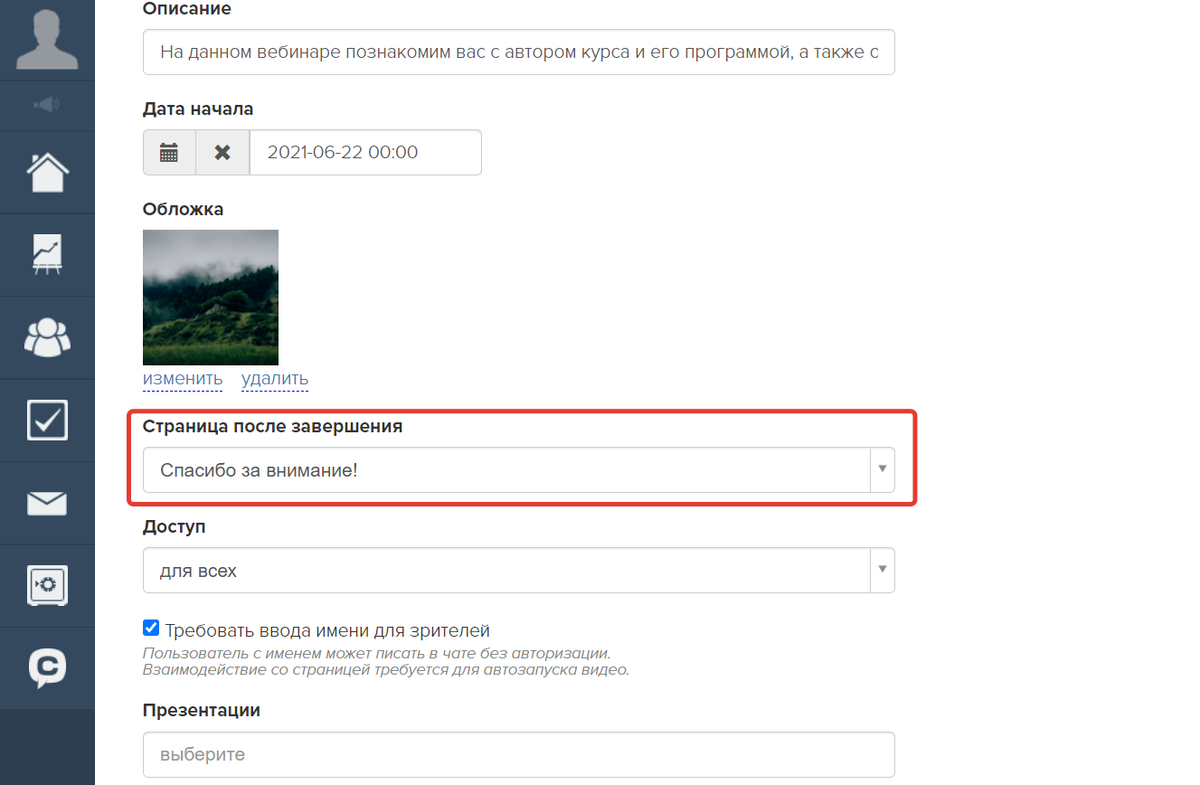The height and width of the screenshot is (785, 1200).
Task: Click the 'Описание' text field
Action: [519, 52]
